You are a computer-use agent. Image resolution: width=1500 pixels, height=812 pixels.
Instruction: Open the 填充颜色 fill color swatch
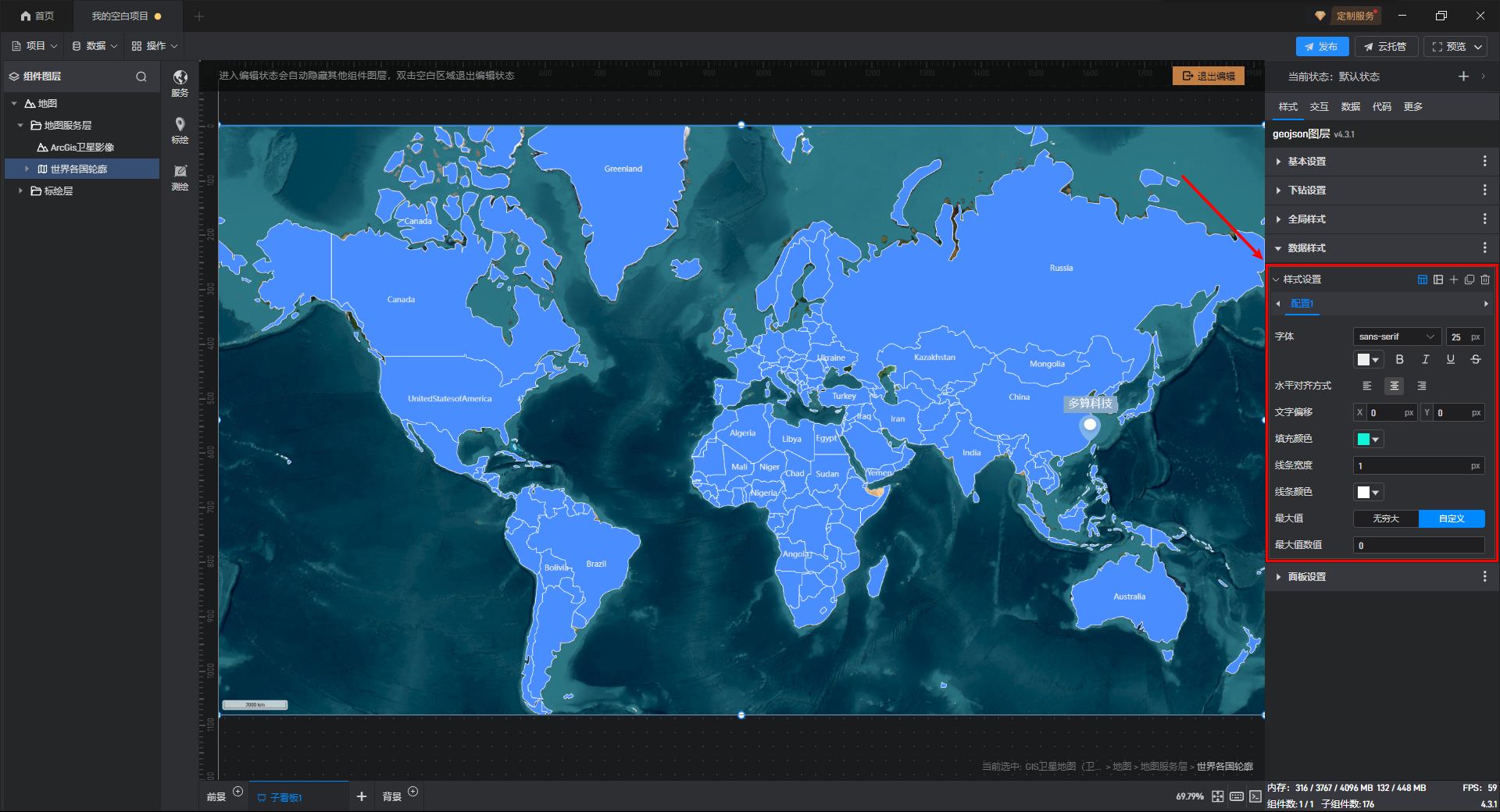click(x=1368, y=439)
